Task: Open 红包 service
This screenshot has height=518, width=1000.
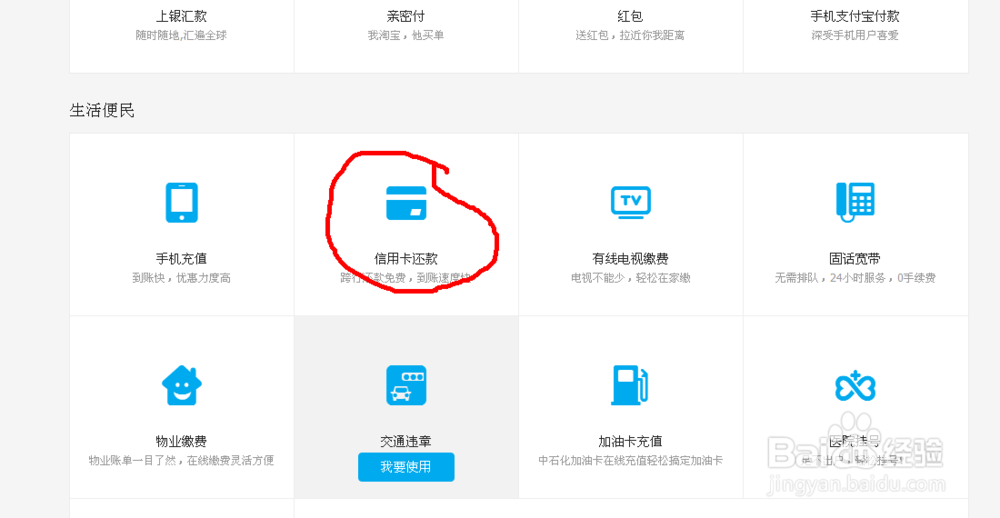Action: (631, 17)
